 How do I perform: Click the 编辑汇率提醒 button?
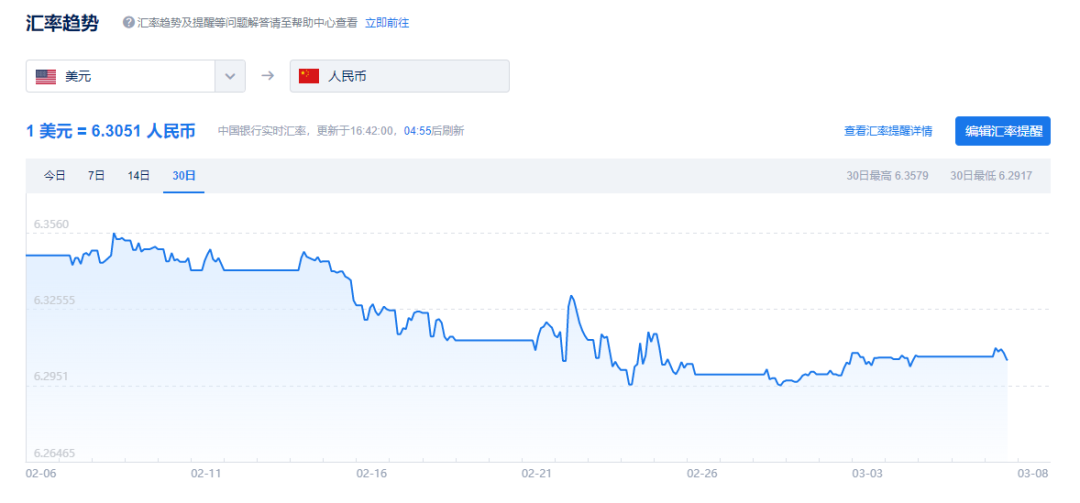click(1003, 131)
